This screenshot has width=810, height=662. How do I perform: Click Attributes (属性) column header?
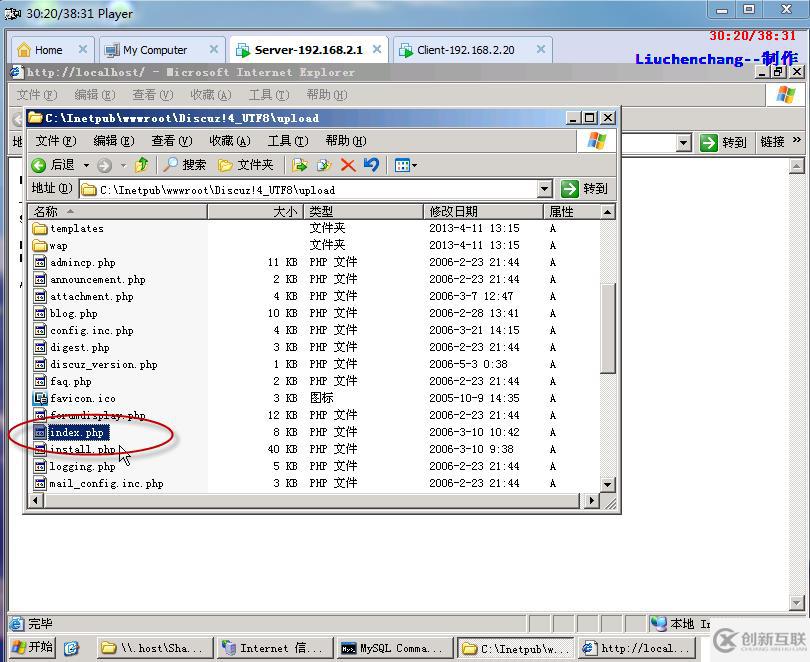click(x=571, y=212)
